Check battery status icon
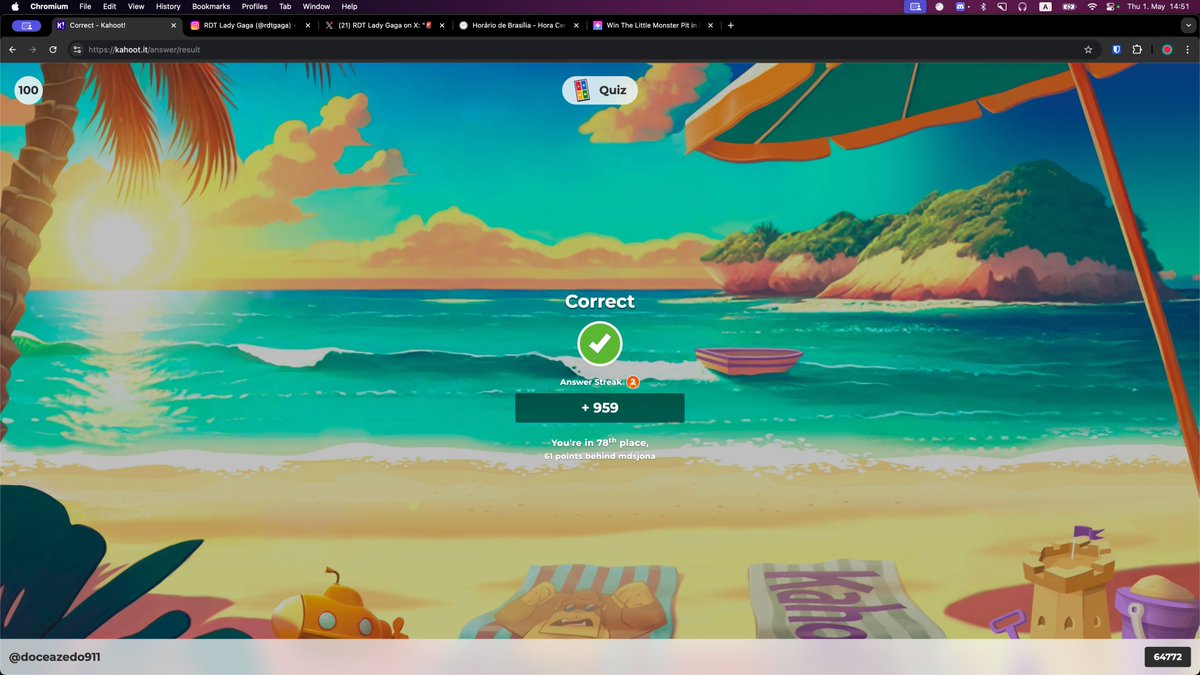Viewport: 1200px width, 675px height. click(x=1068, y=6)
